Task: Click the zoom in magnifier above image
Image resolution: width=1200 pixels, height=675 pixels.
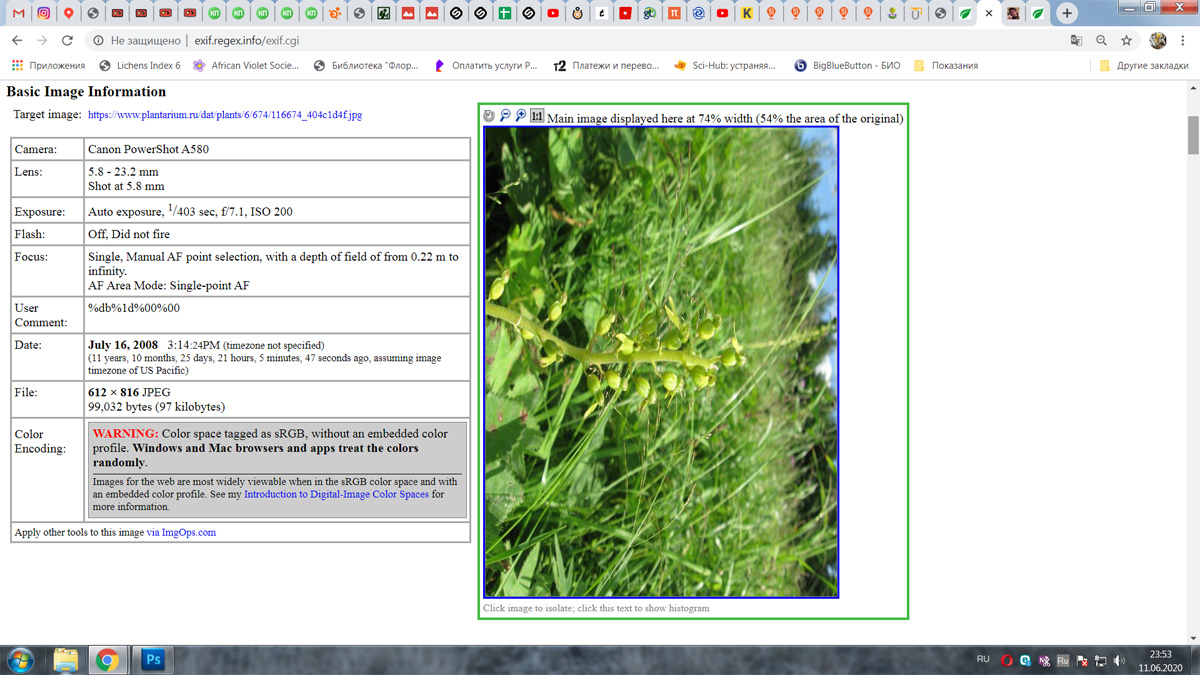Action: coord(521,116)
